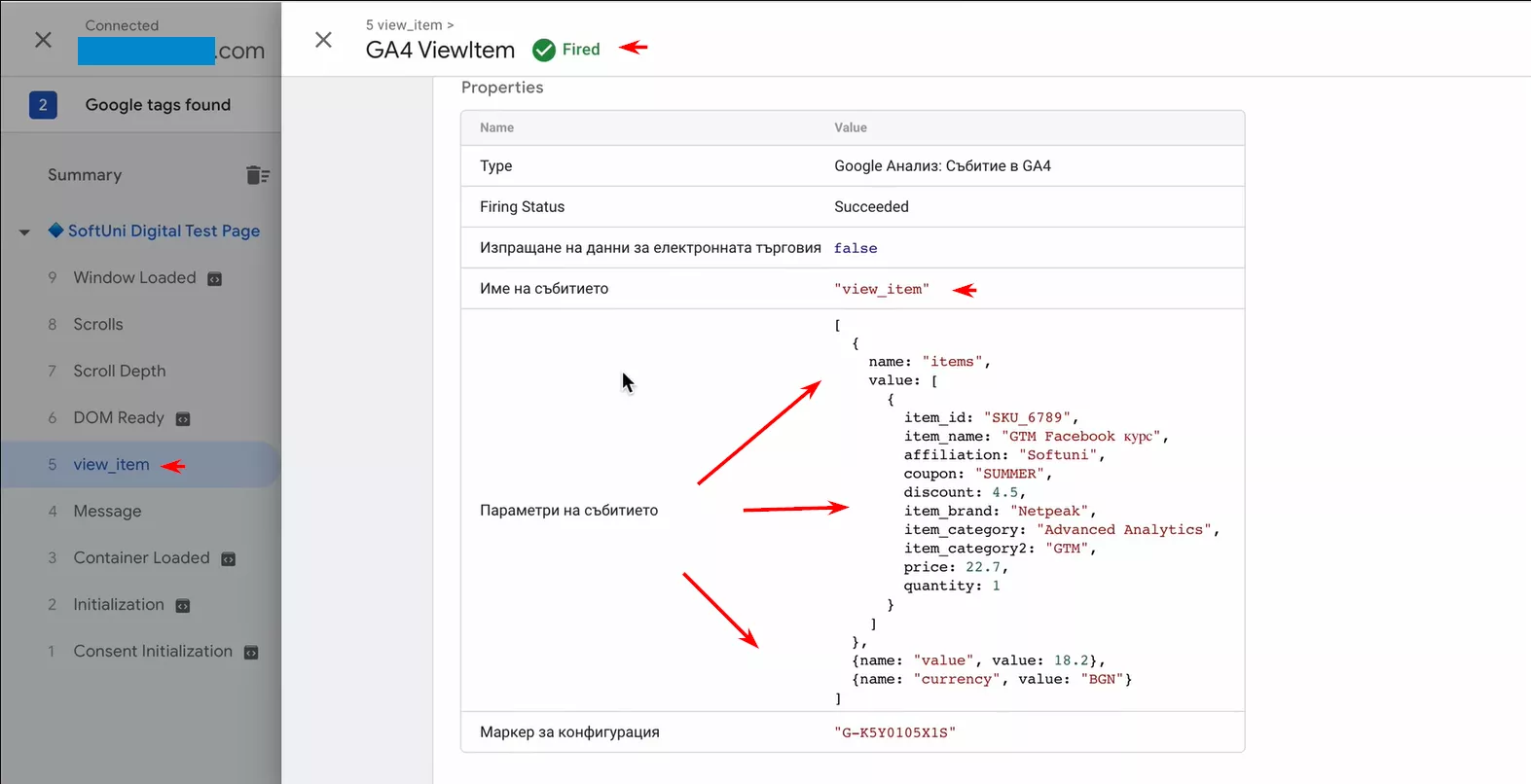Select the Window Loaded event
Image resolution: width=1531 pixels, height=784 pixels.
(x=134, y=277)
